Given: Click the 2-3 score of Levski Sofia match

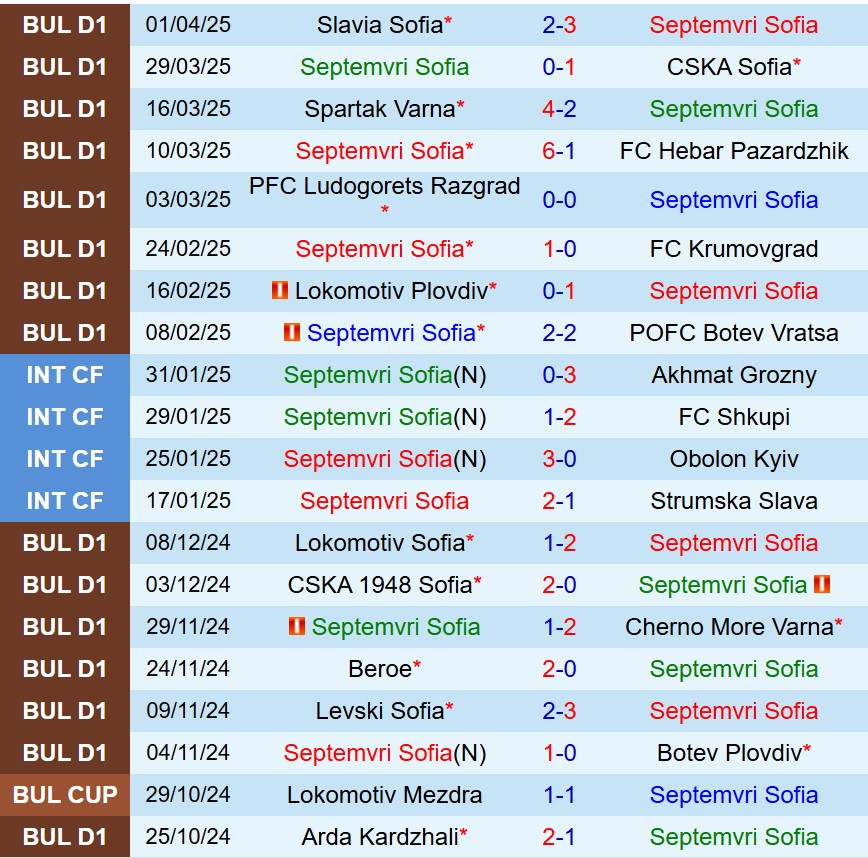Looking at the screenshot, I should [559, 711].
